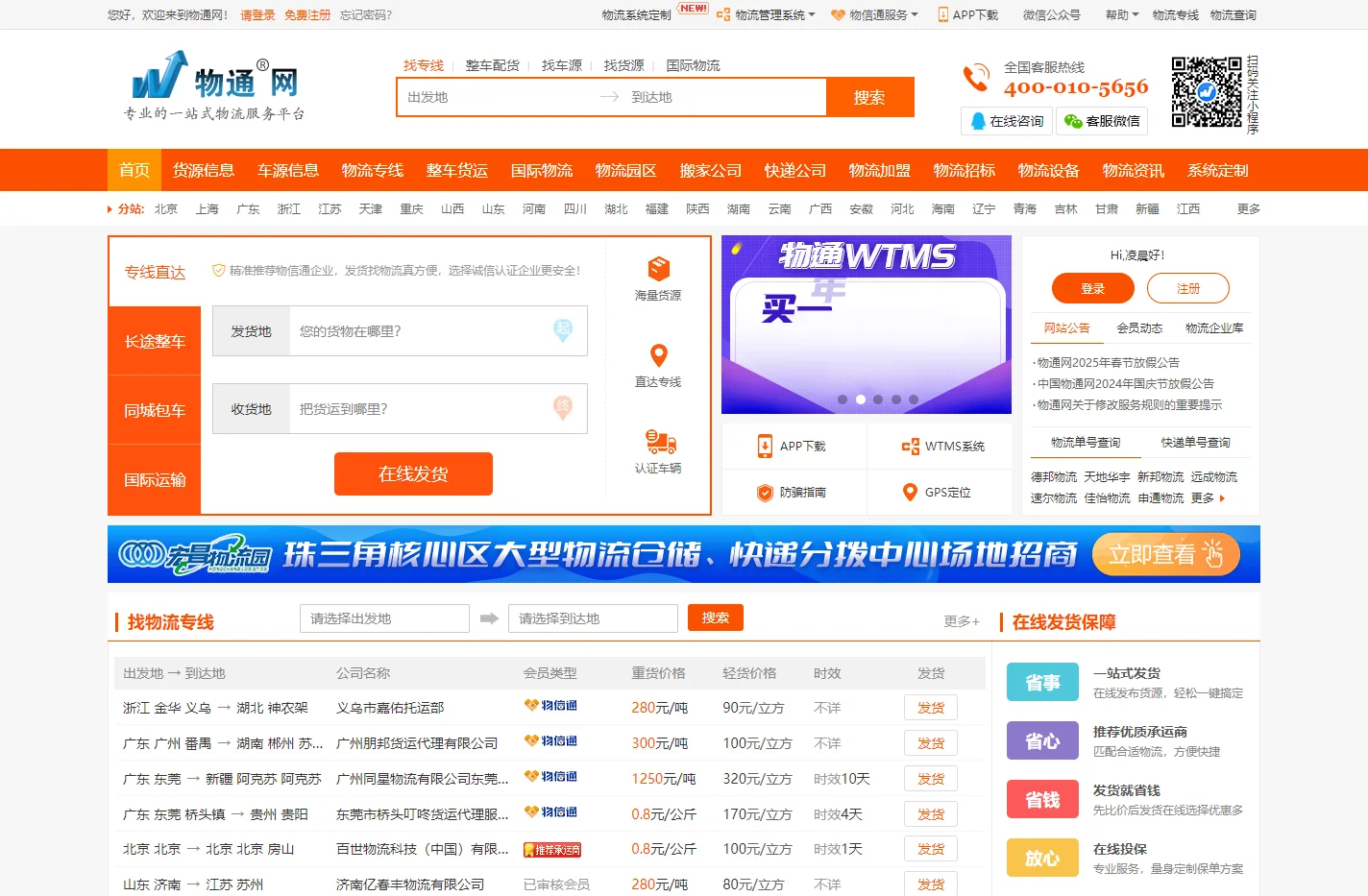This screenshot has width=1368, height=896.
Task: Open 请选择到达地 selector
Action: coord(593,618)
